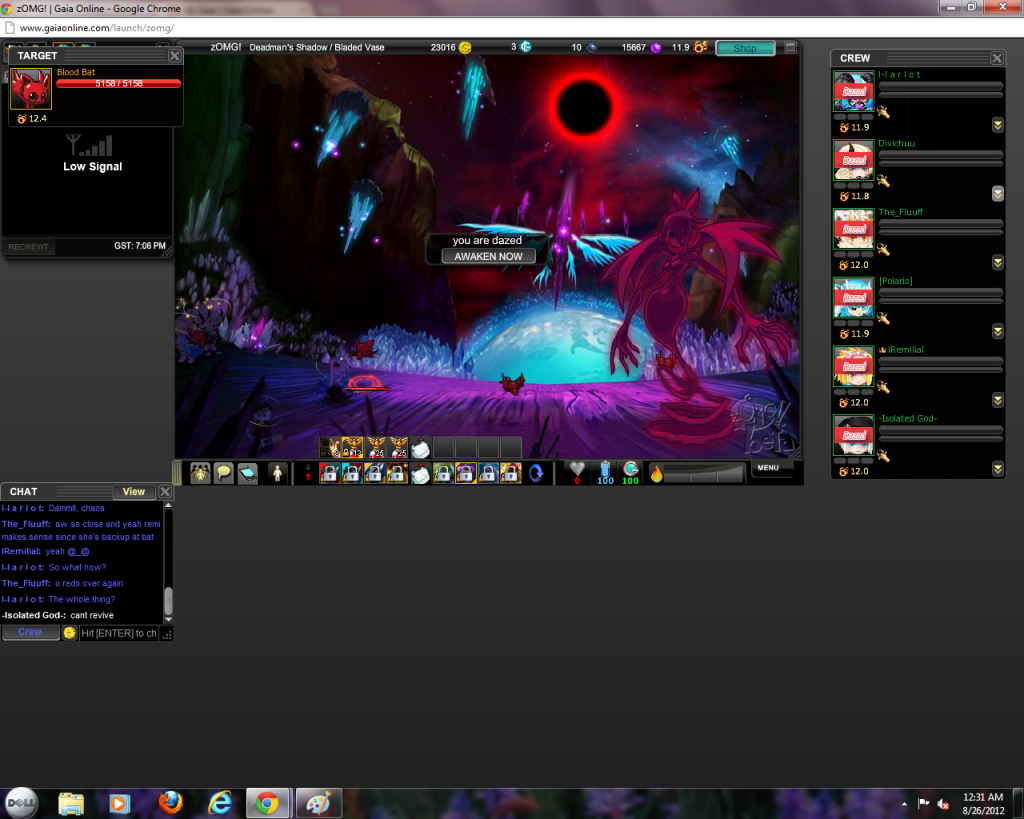Click the buff icon showing count 26
This screenshot has width=1024, height=819.
coord(376,447)
